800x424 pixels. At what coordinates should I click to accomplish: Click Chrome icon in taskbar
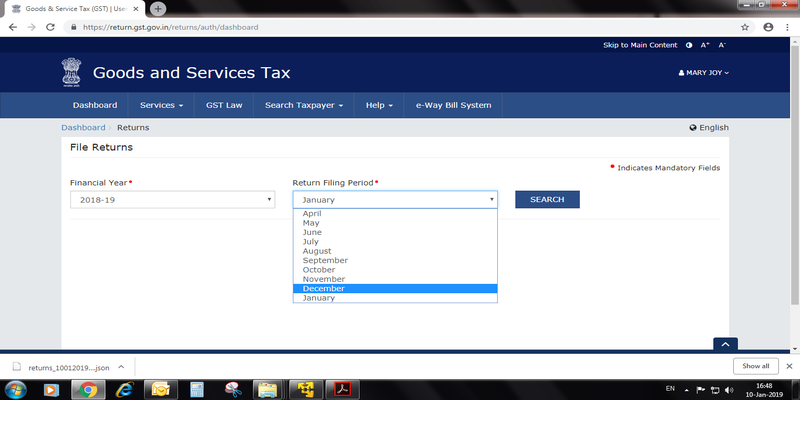88,390
